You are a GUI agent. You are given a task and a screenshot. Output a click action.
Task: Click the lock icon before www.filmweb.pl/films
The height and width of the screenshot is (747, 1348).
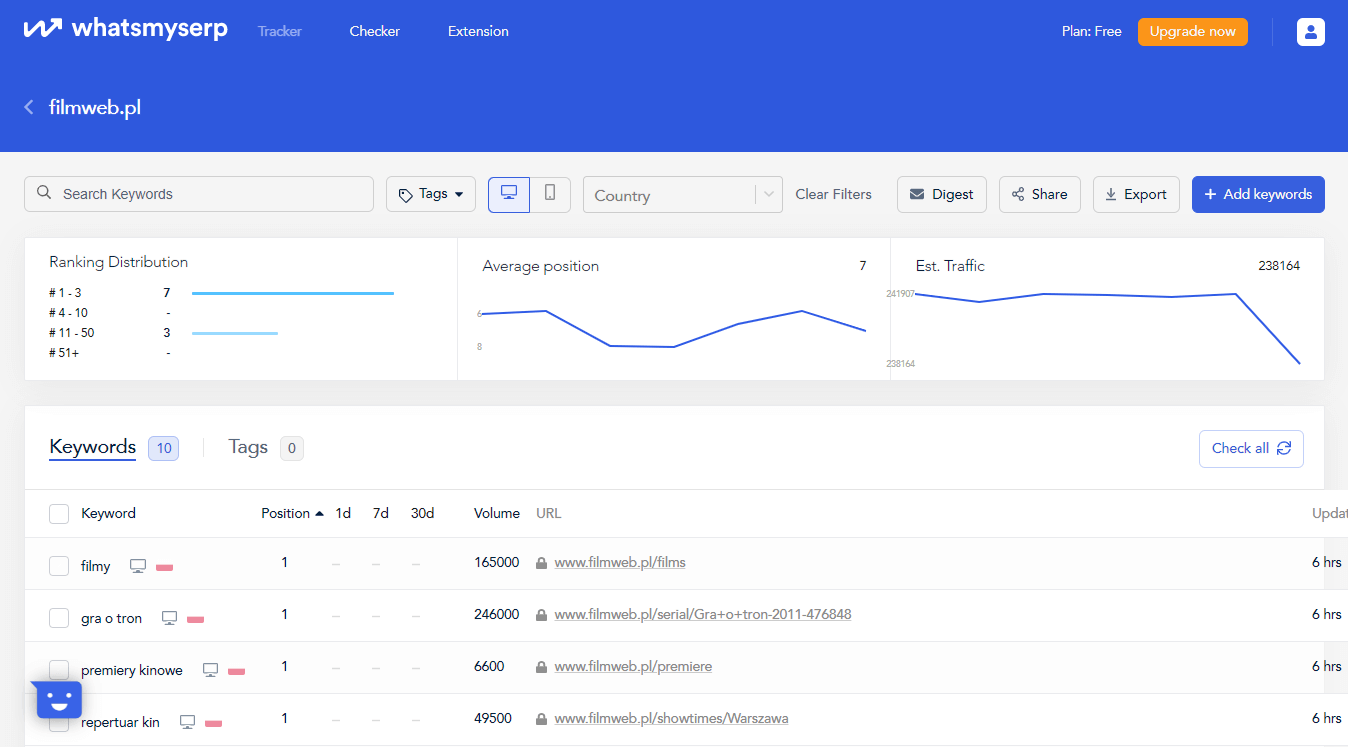541,563
